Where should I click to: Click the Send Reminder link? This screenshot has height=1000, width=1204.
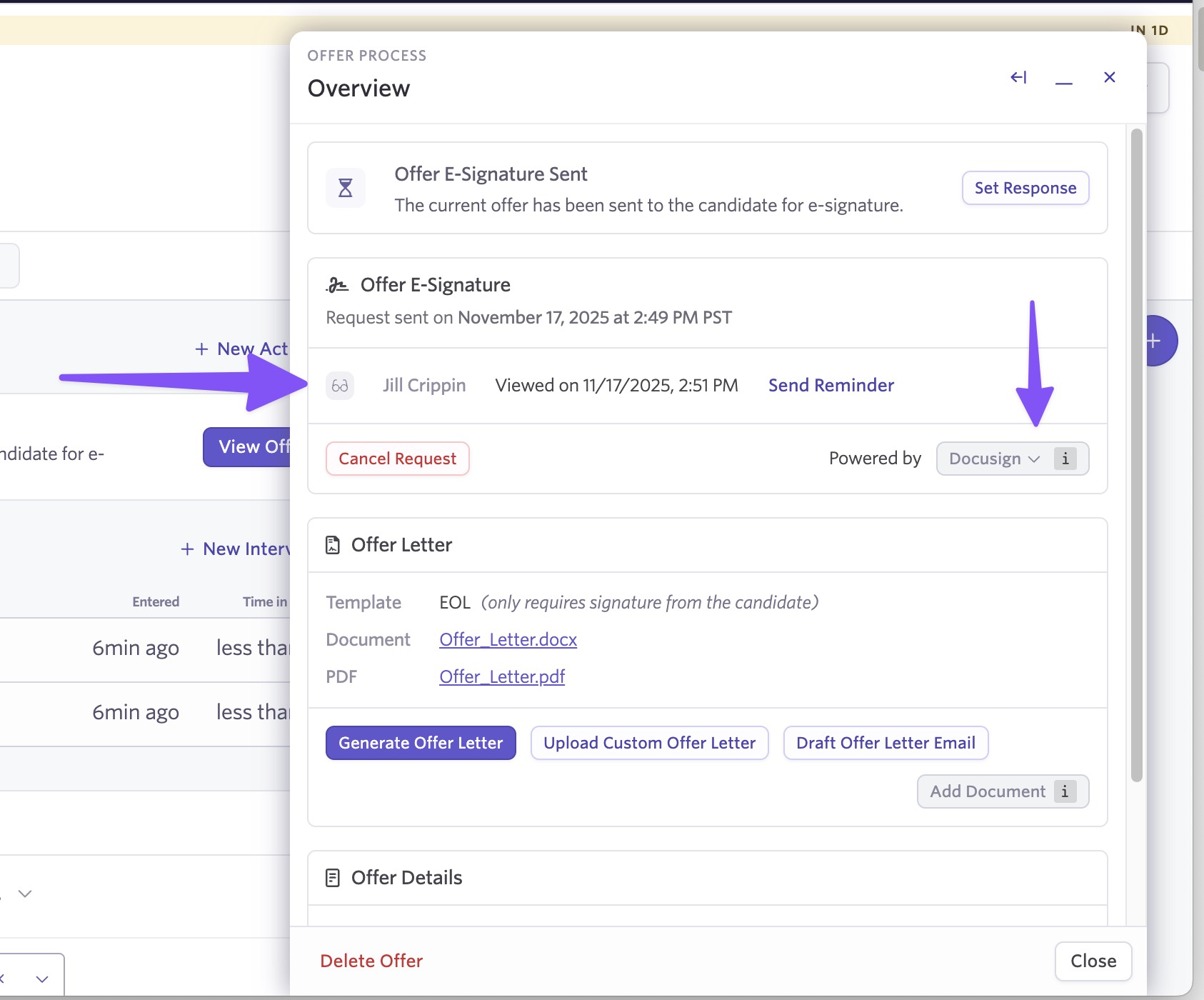click(831, 386)
